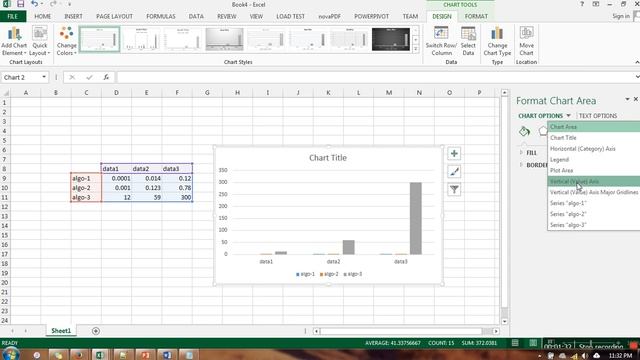Click formula bar Cancel X icon
This screenshot has height=360, width=640.
click(x=72, y=77)
